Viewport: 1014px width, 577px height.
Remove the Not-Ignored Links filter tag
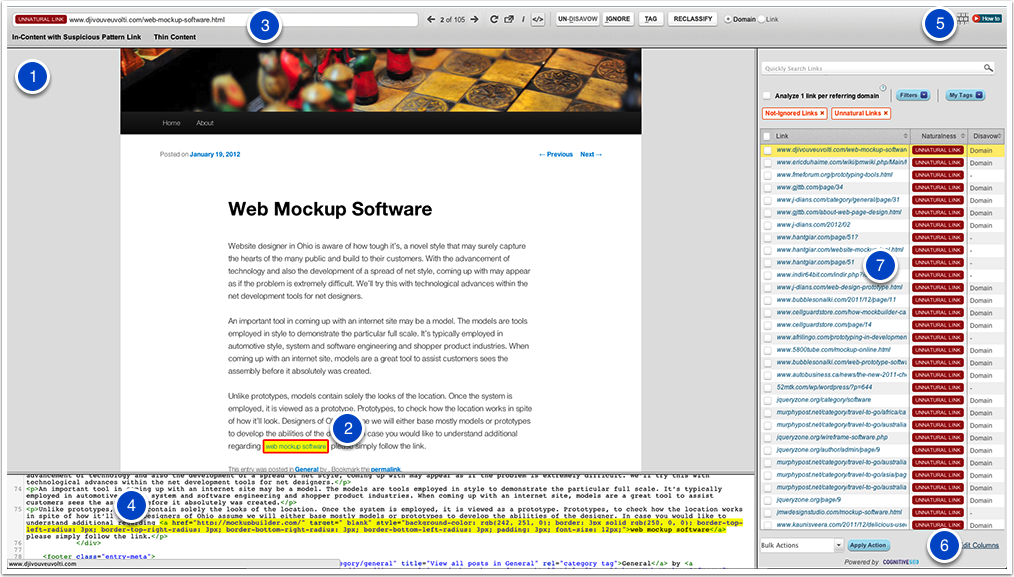pyautogui.click(x=822, y=113)
